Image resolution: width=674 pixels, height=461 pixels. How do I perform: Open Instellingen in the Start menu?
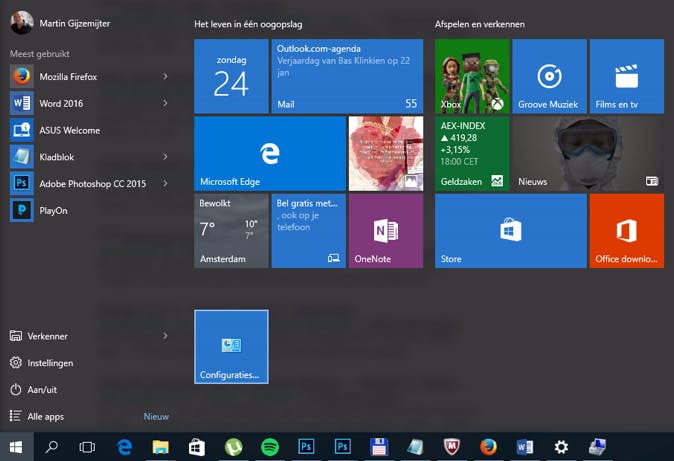[x=49, y=363]
